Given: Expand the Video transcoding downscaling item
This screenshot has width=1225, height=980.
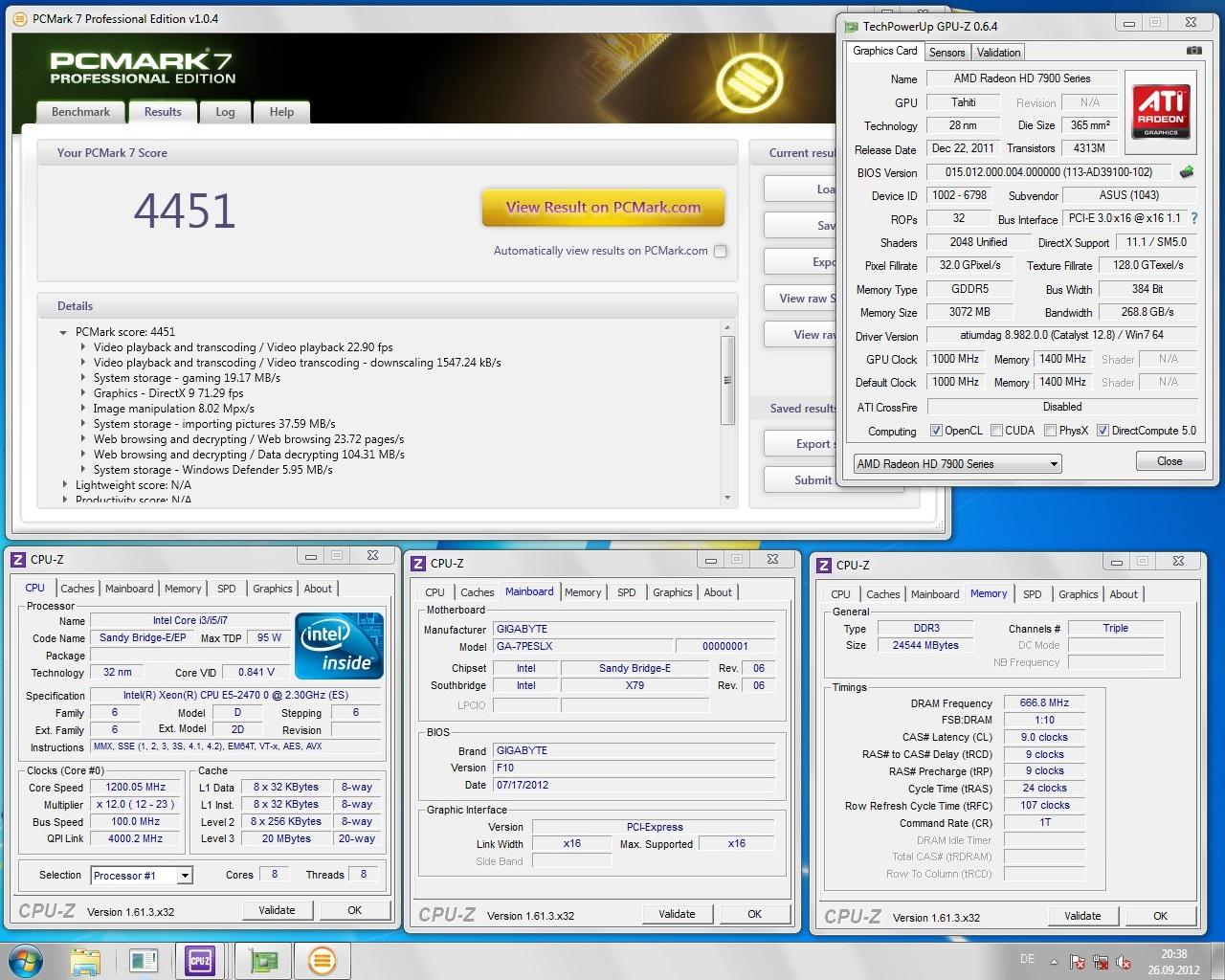Looking at the screenshot, I should tap(82, 363).
